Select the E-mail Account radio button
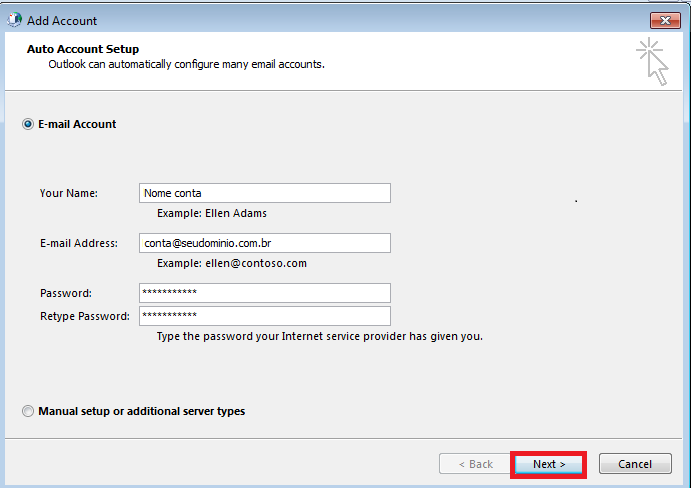Screen dimensions: 691x488 28,124
